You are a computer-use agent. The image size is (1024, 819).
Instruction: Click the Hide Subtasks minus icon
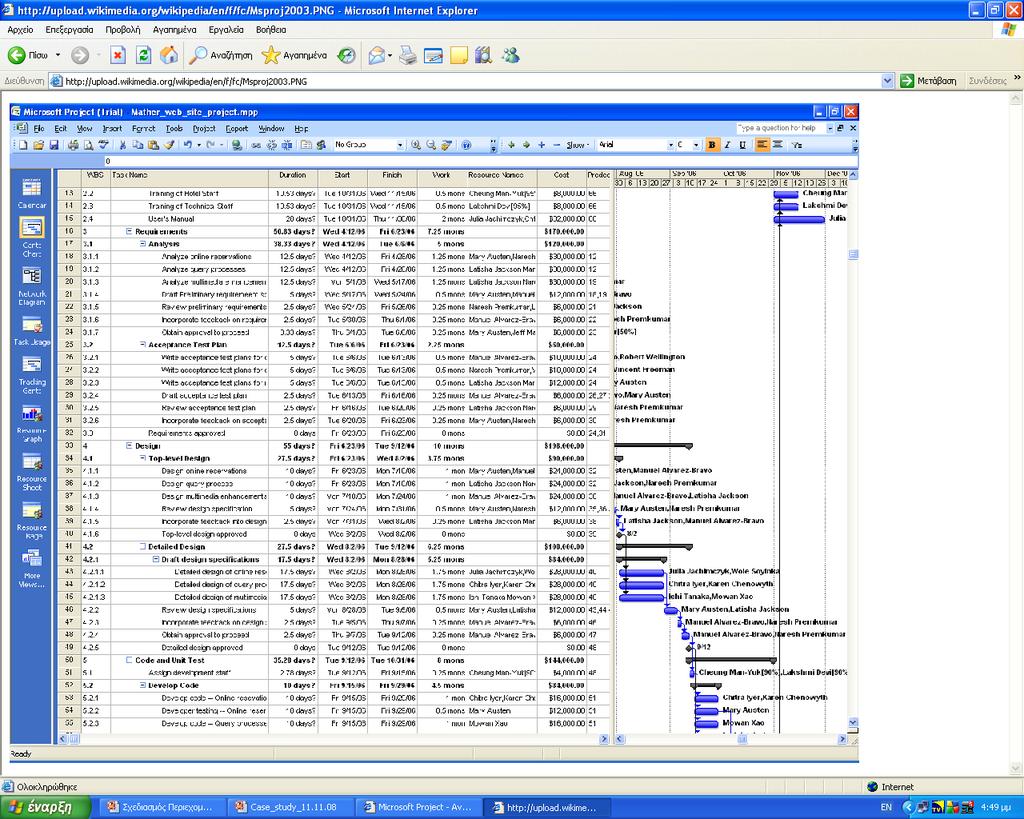[556, 145]
